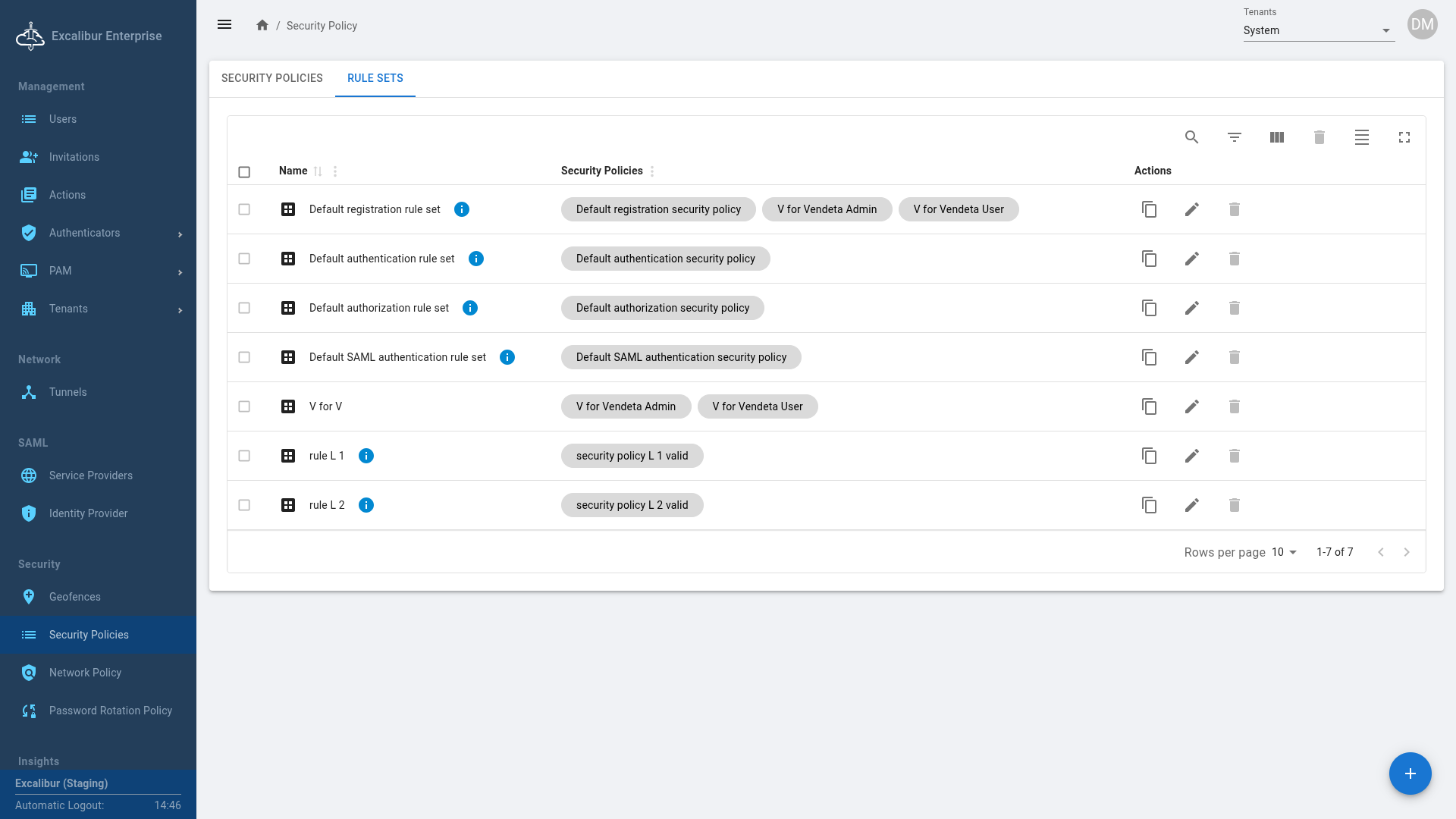Screen dimensions: 1456x819
Task: Toggle the select all rows checkbox
Action: pyautogui.click(x=244, y=172)
